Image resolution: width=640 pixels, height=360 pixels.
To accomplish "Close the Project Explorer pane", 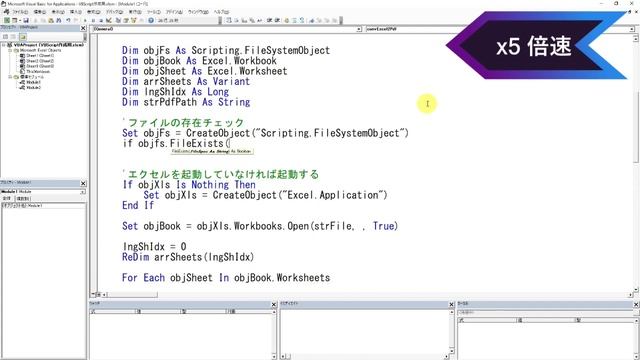I will (x=83, y=28).
